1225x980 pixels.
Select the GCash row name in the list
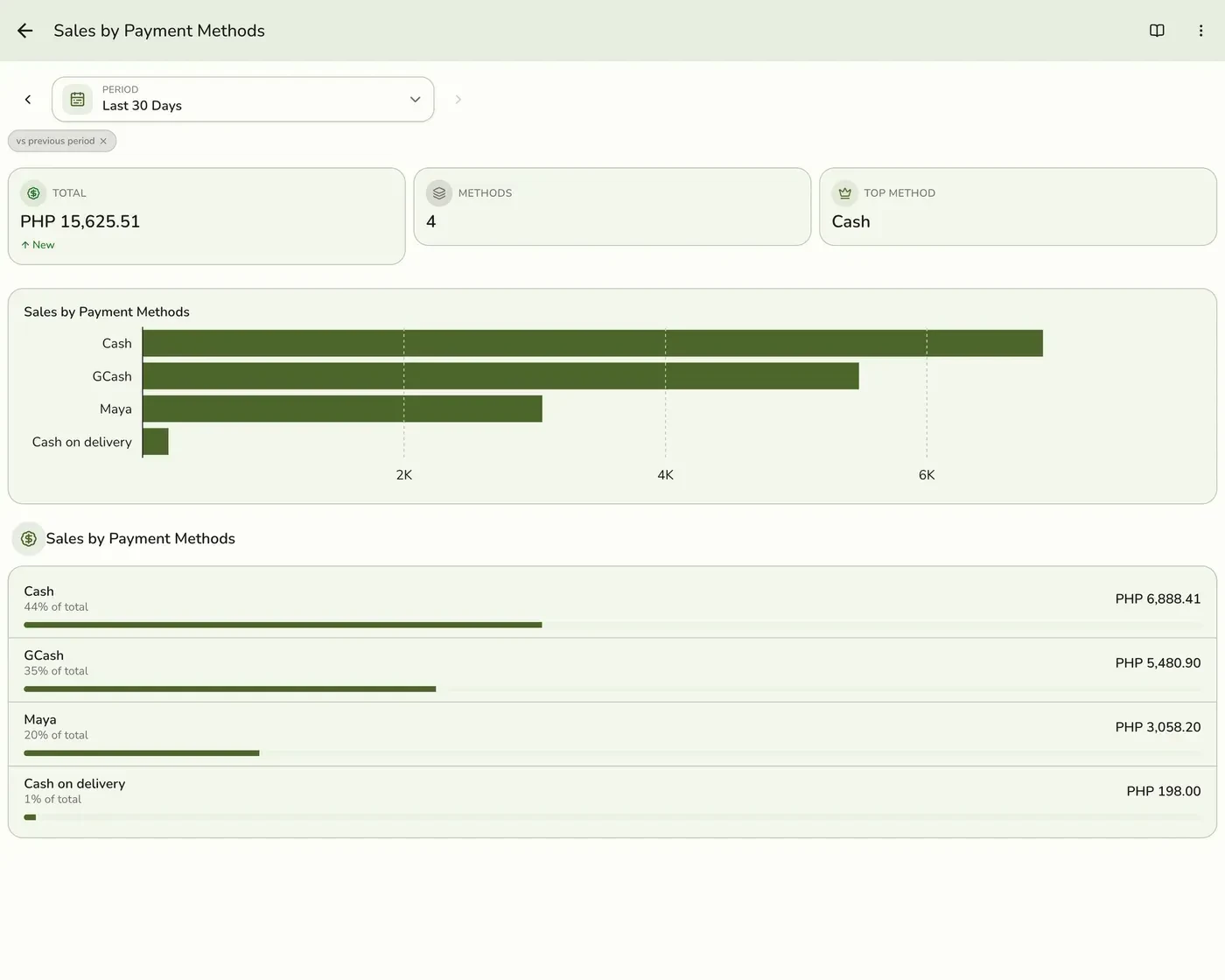pyautogui.click(x=44, y=655)
